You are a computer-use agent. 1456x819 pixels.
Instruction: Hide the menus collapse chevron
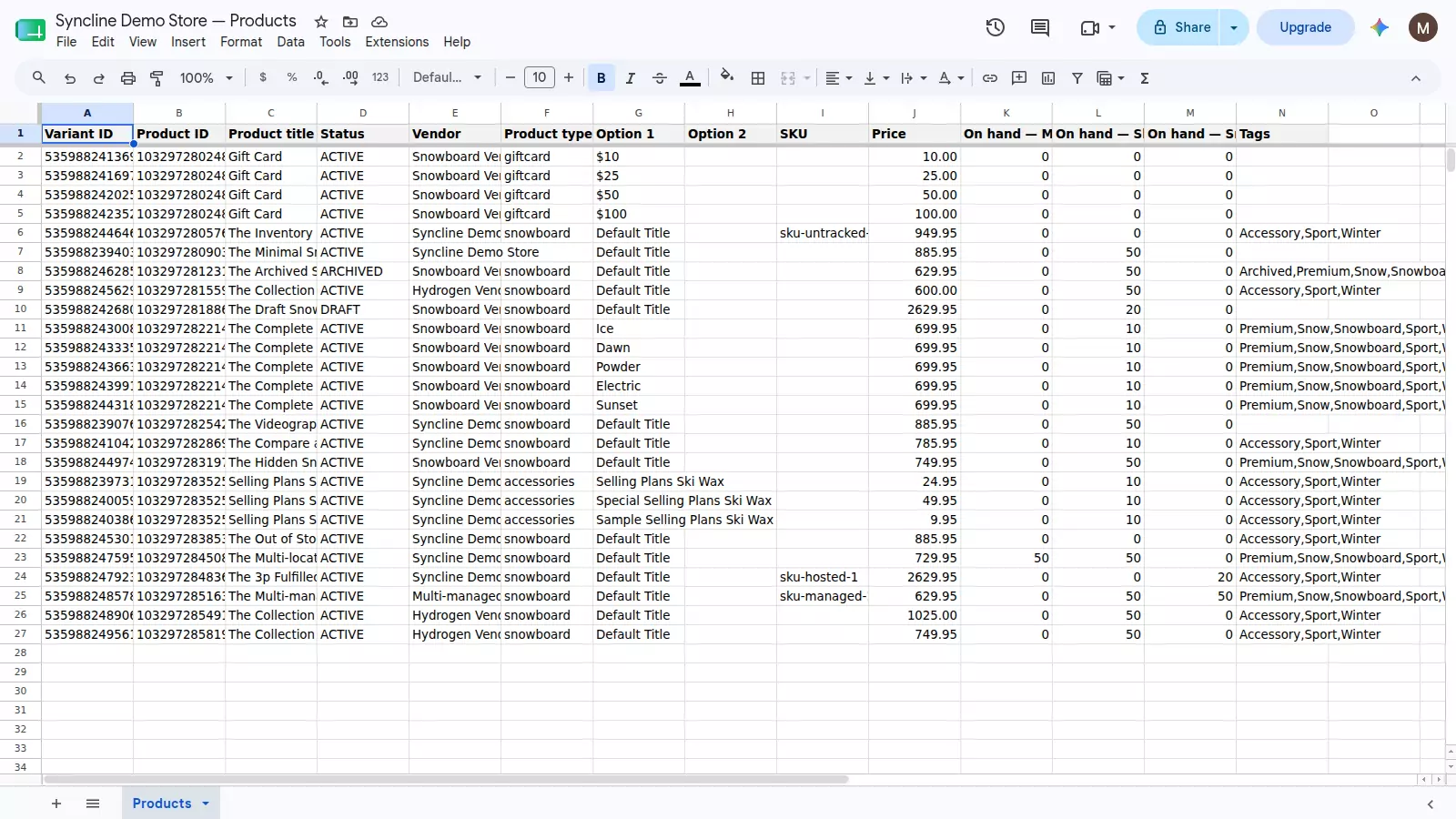click(x=1416, y=78)
